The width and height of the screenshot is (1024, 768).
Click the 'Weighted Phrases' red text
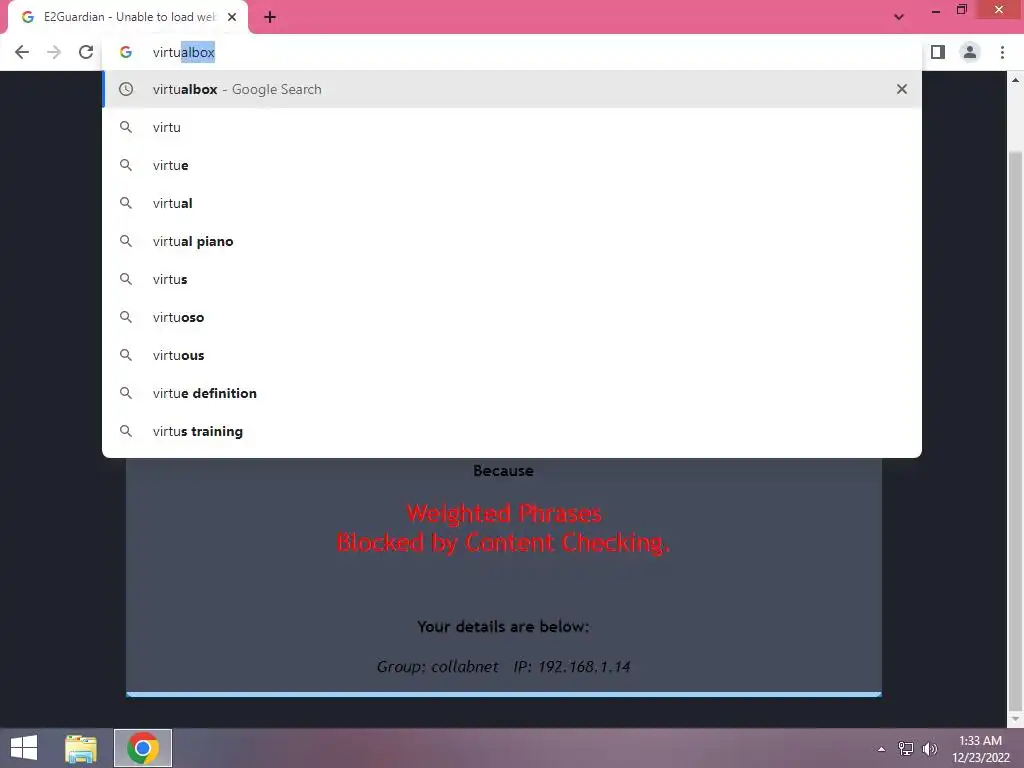point(504,513)
